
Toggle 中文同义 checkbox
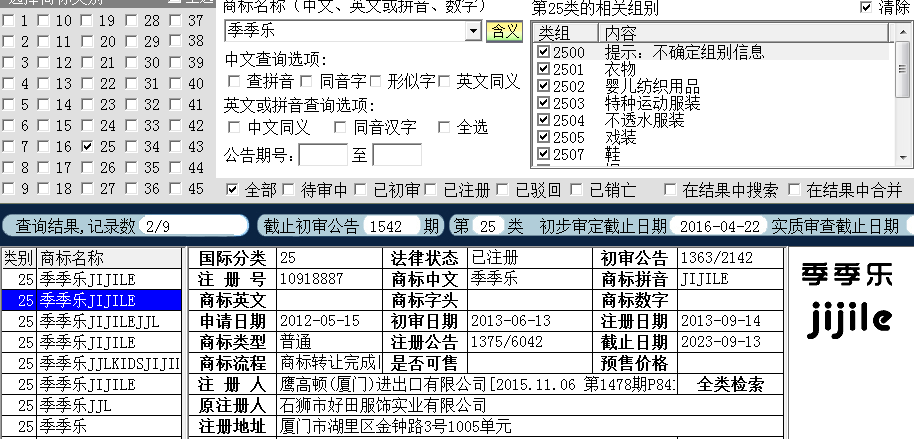pyautogui.click(x=234, y=127)
